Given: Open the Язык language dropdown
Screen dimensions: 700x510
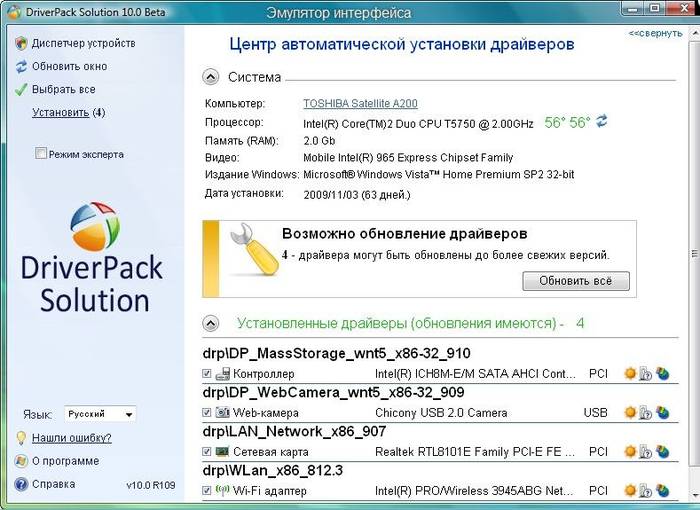Looking at the screenshot, I should [x=100, y=414].
